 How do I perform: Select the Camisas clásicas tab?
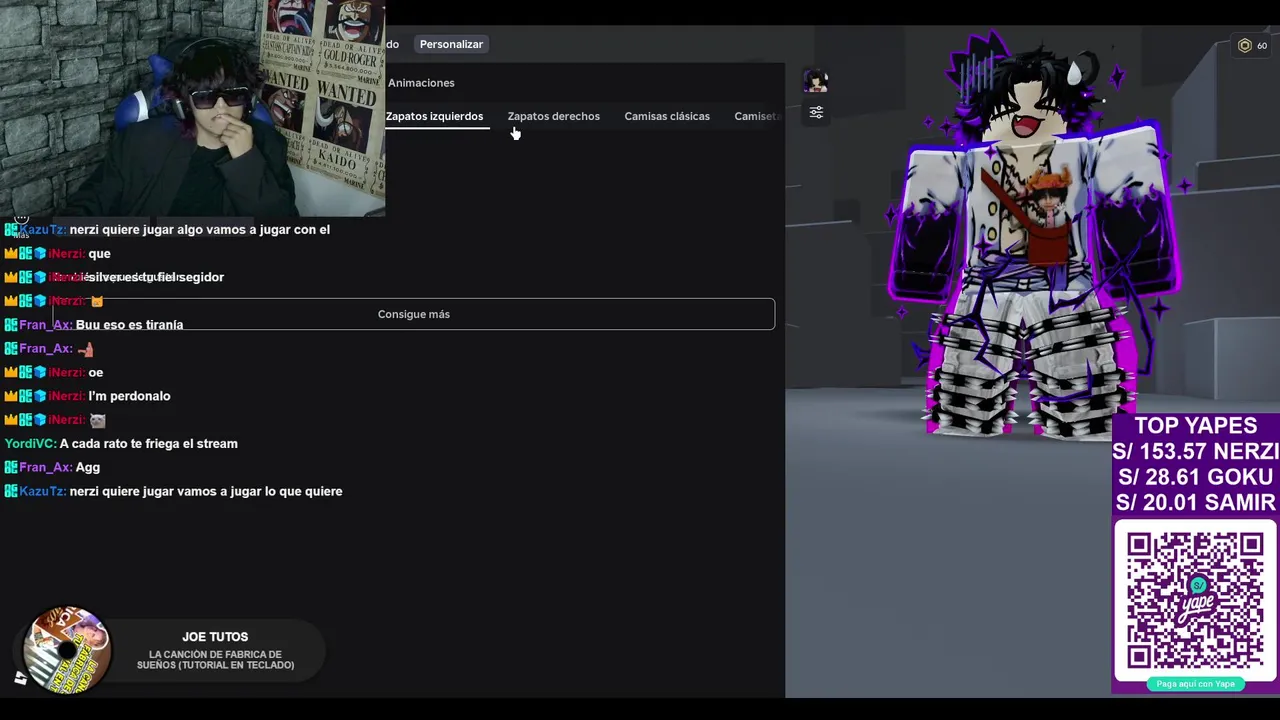(x=667, y=116)
